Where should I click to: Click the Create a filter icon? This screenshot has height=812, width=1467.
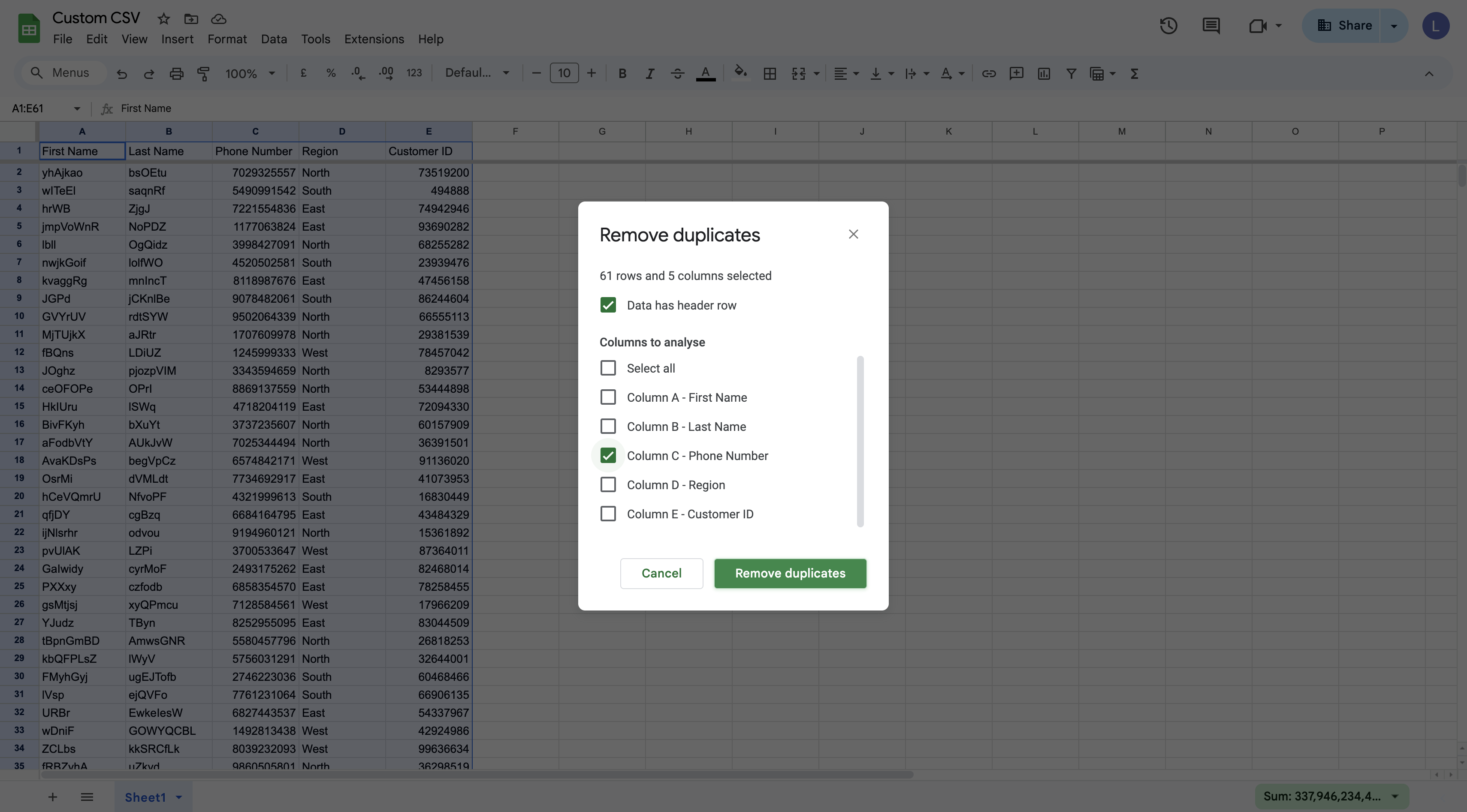pos(1071,73)
